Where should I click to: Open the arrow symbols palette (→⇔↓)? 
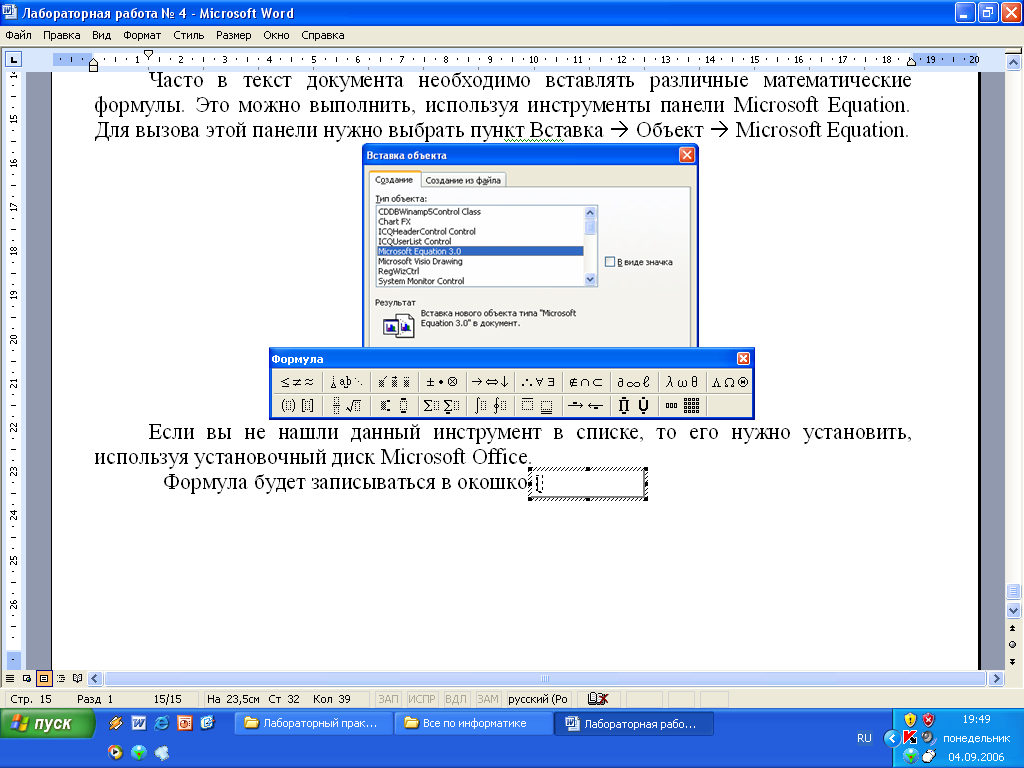point(490,382)
